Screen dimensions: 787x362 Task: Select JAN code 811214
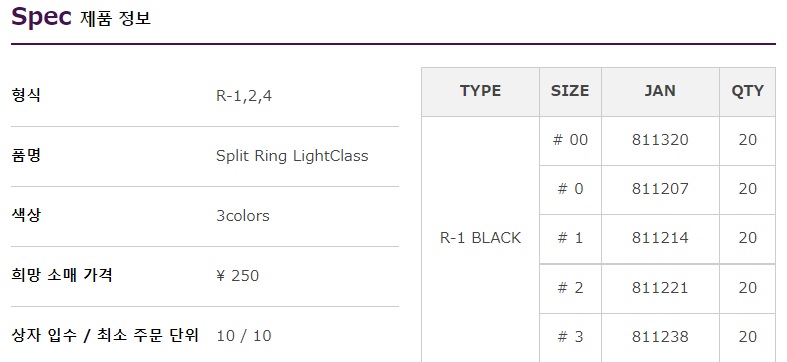(660, 238)
